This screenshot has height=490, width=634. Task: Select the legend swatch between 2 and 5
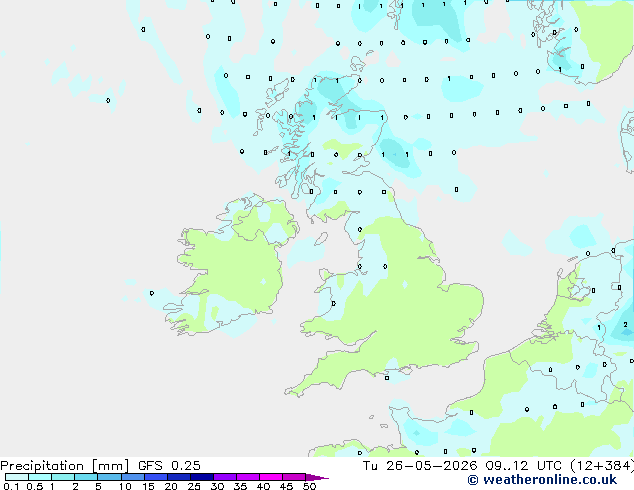pos(86,477)
